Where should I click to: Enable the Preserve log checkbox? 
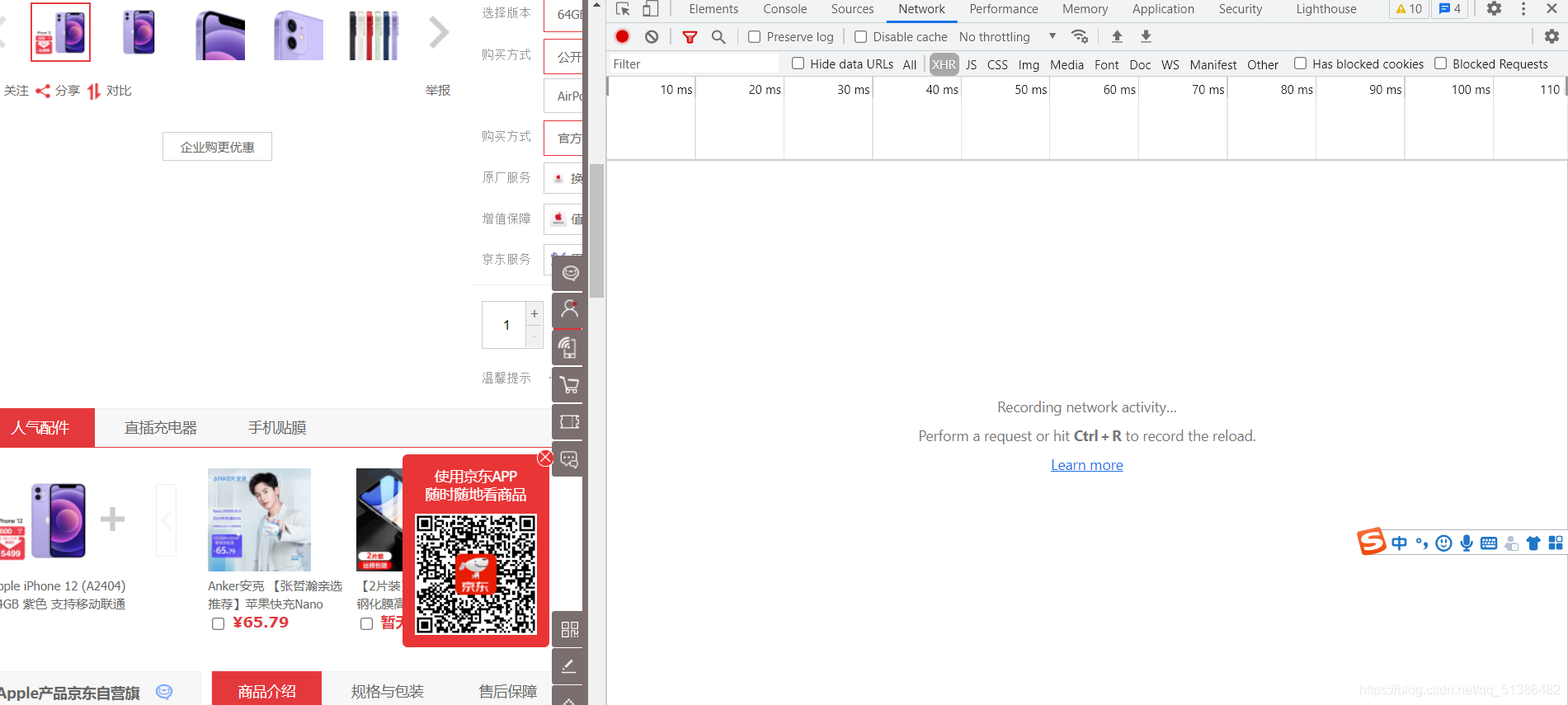click(754, 36)
